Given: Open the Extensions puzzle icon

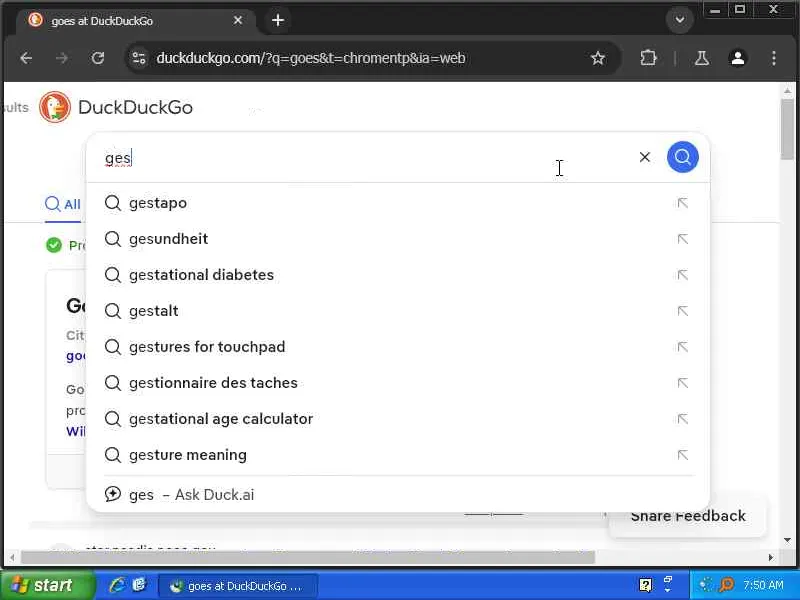Looking at the screenshot, I should coord(648,58).
